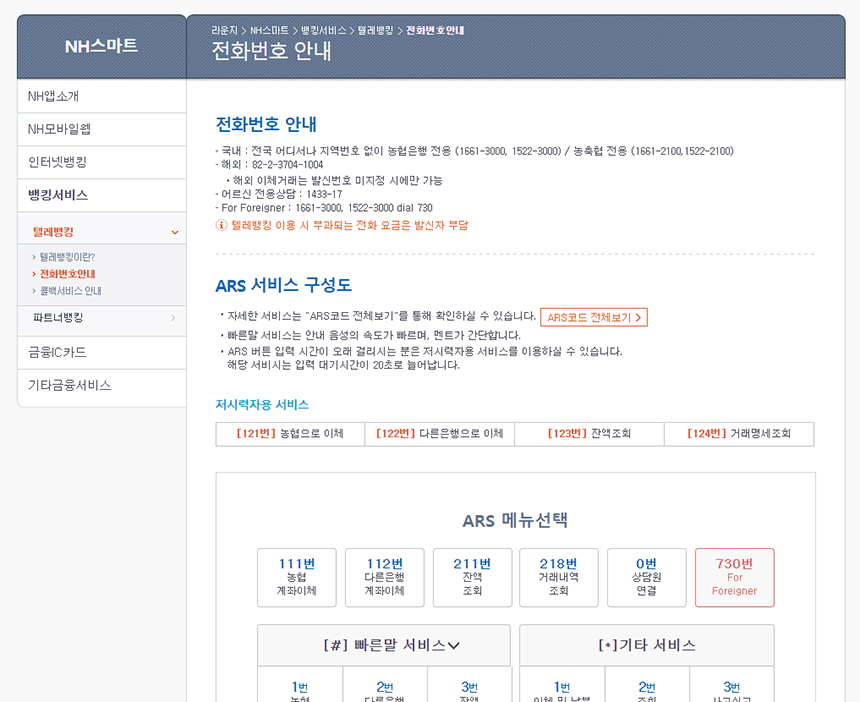Click 파트너뱅킹 sidebar heading
The image size is (860, 702).
[58, 318]
